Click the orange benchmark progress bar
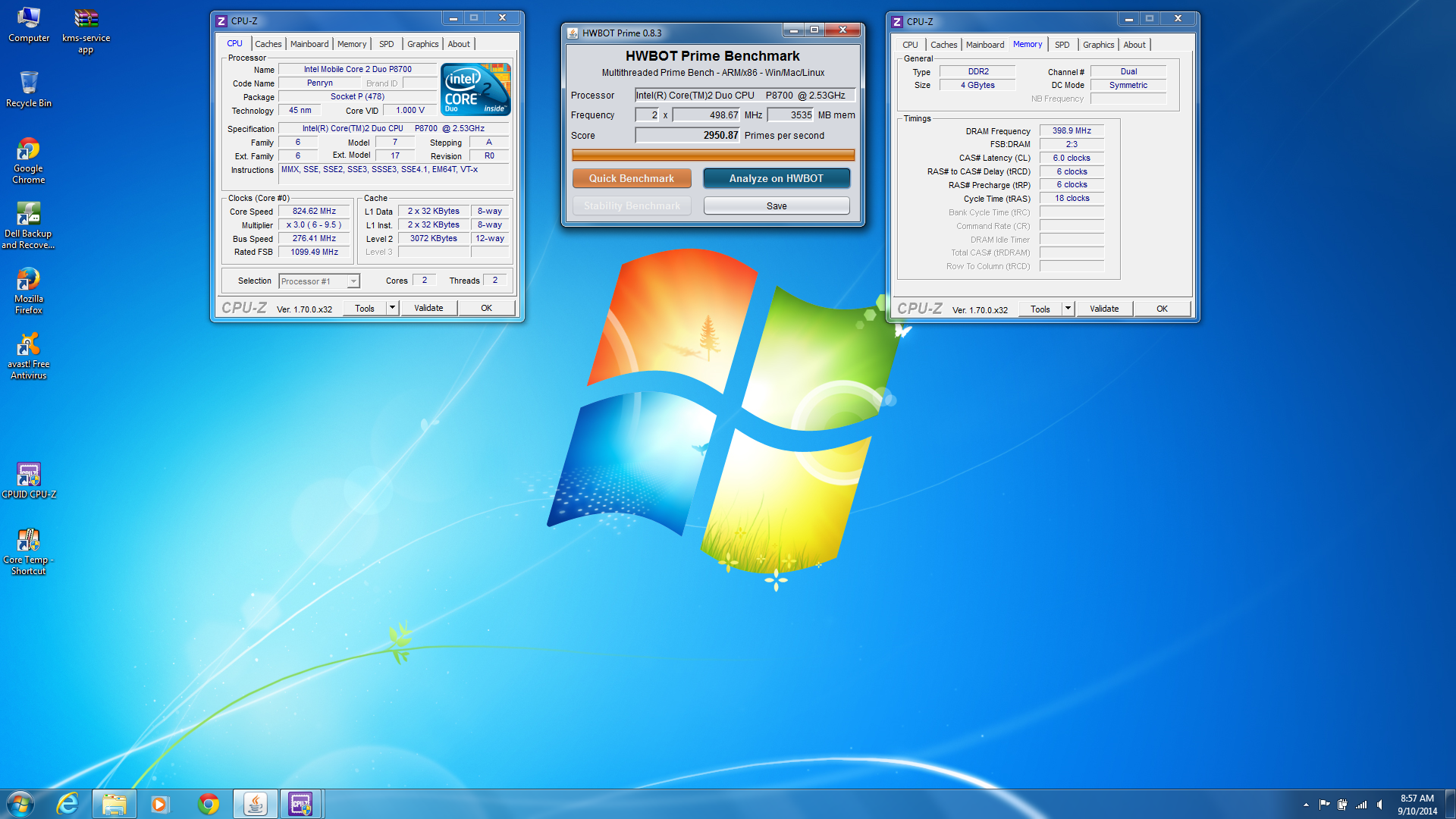The width and height of the screenshot is (1456, 819). [x=713, y=155]
